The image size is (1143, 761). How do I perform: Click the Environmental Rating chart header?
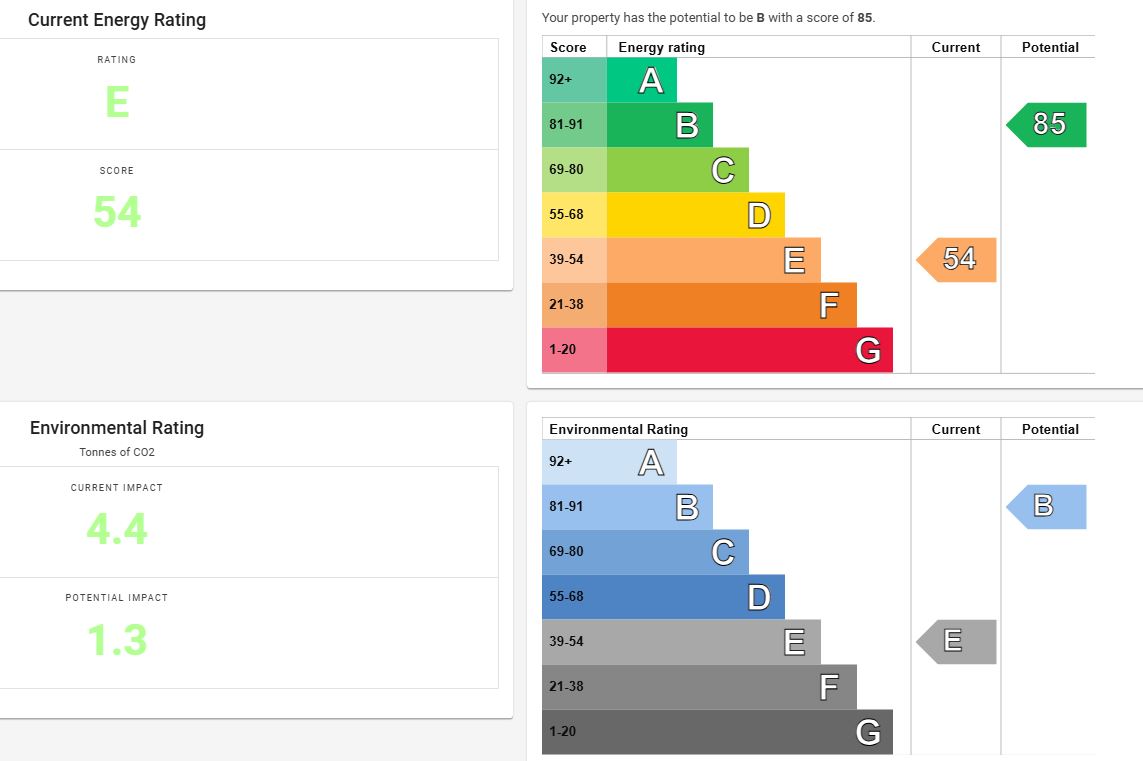(619, 429)
